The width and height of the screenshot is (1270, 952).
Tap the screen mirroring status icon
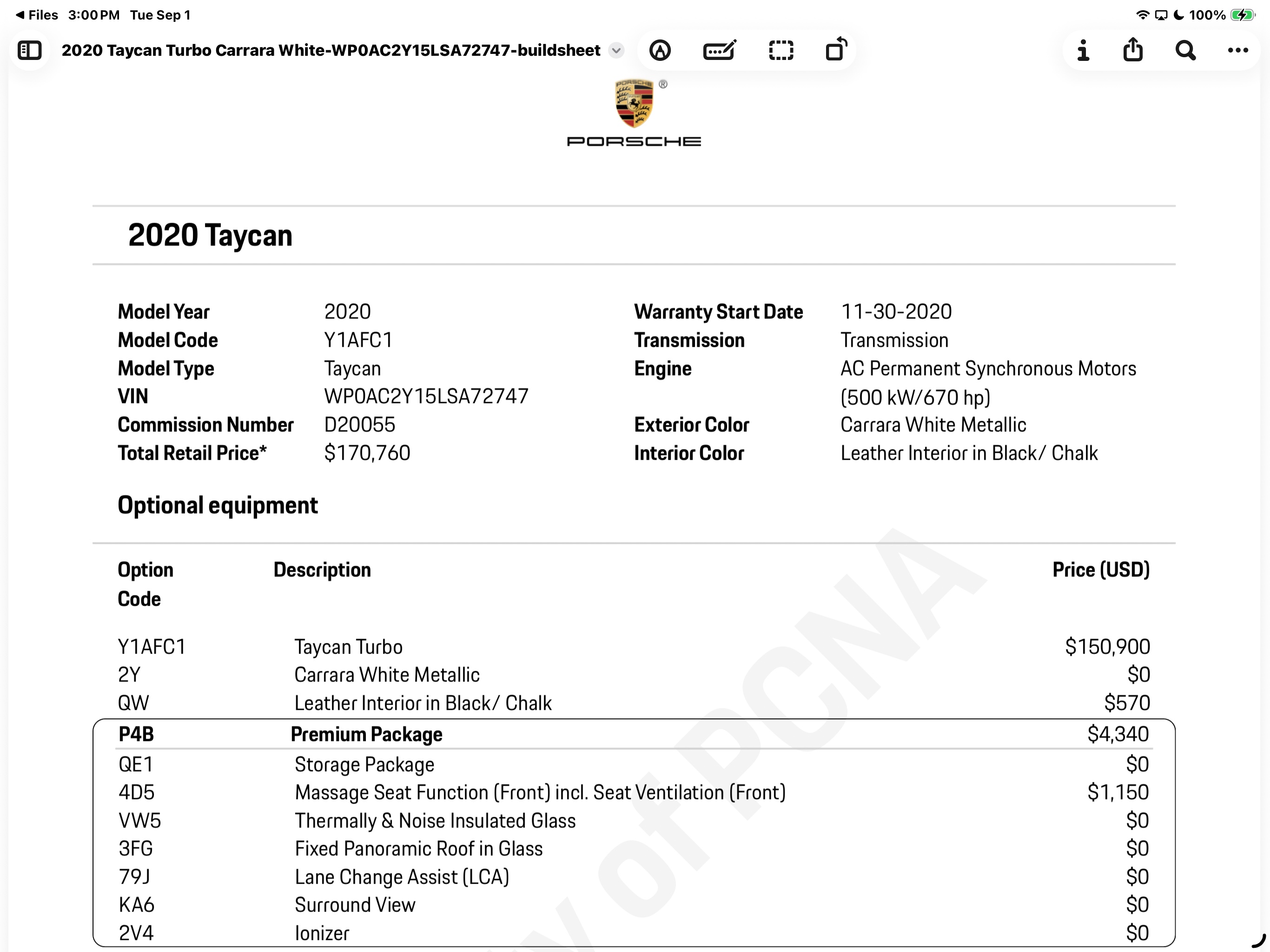click(1161, 15)
